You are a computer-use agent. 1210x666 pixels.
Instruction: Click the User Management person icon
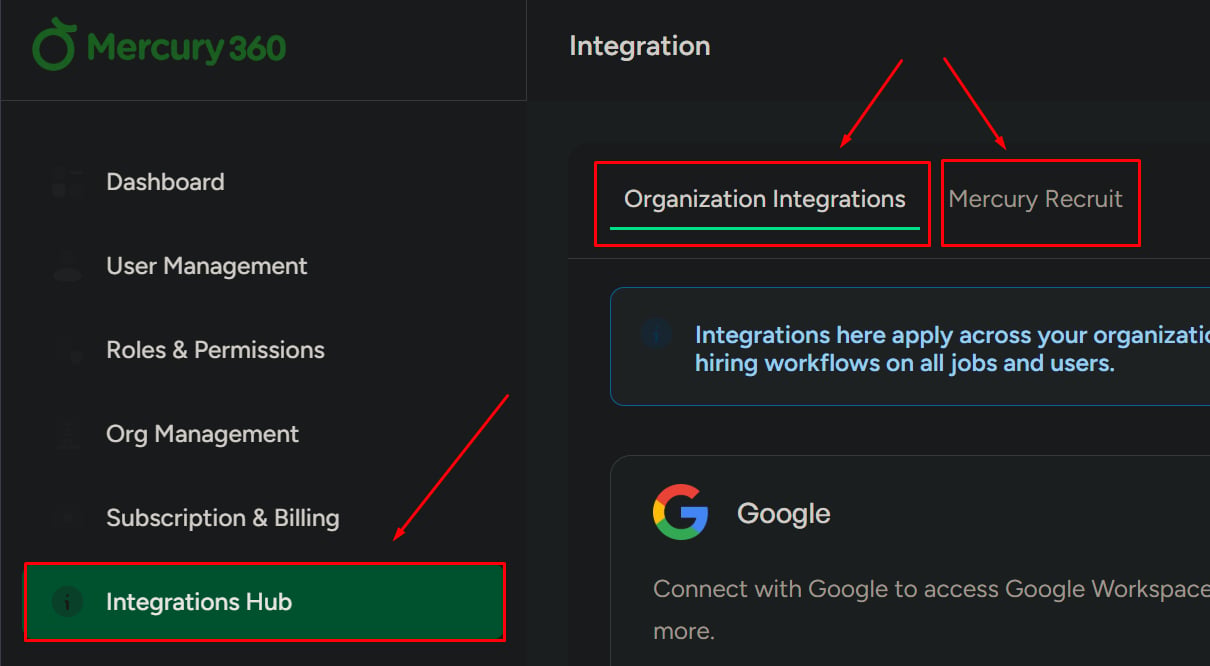click(67, 266)
